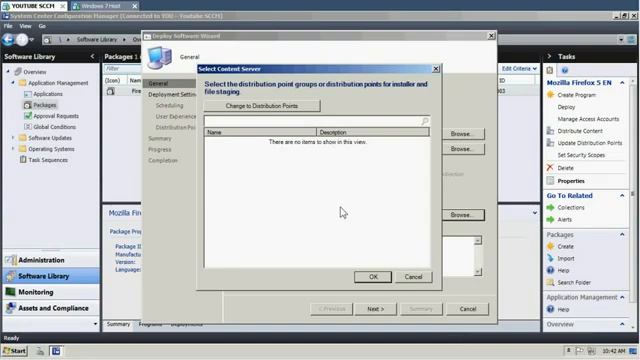Click the Create Program star icon
This screenshot has height=360, width=640.
coord(550,95)
